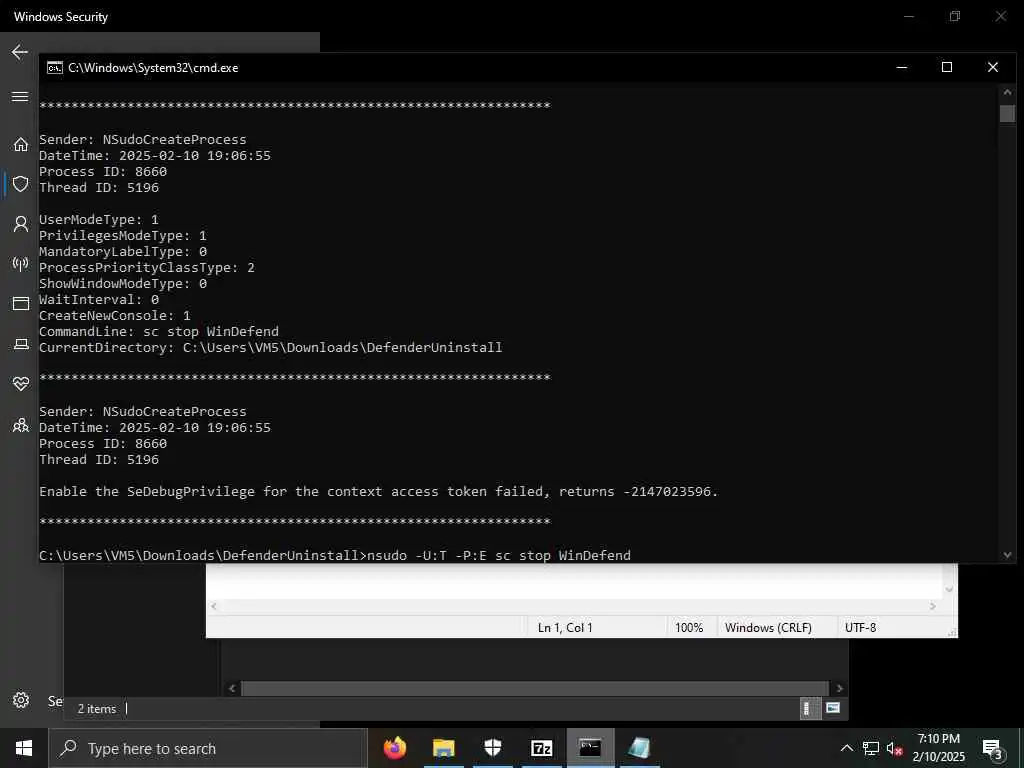Click the SeDebugPrivilege failed error line

point(379,492)
